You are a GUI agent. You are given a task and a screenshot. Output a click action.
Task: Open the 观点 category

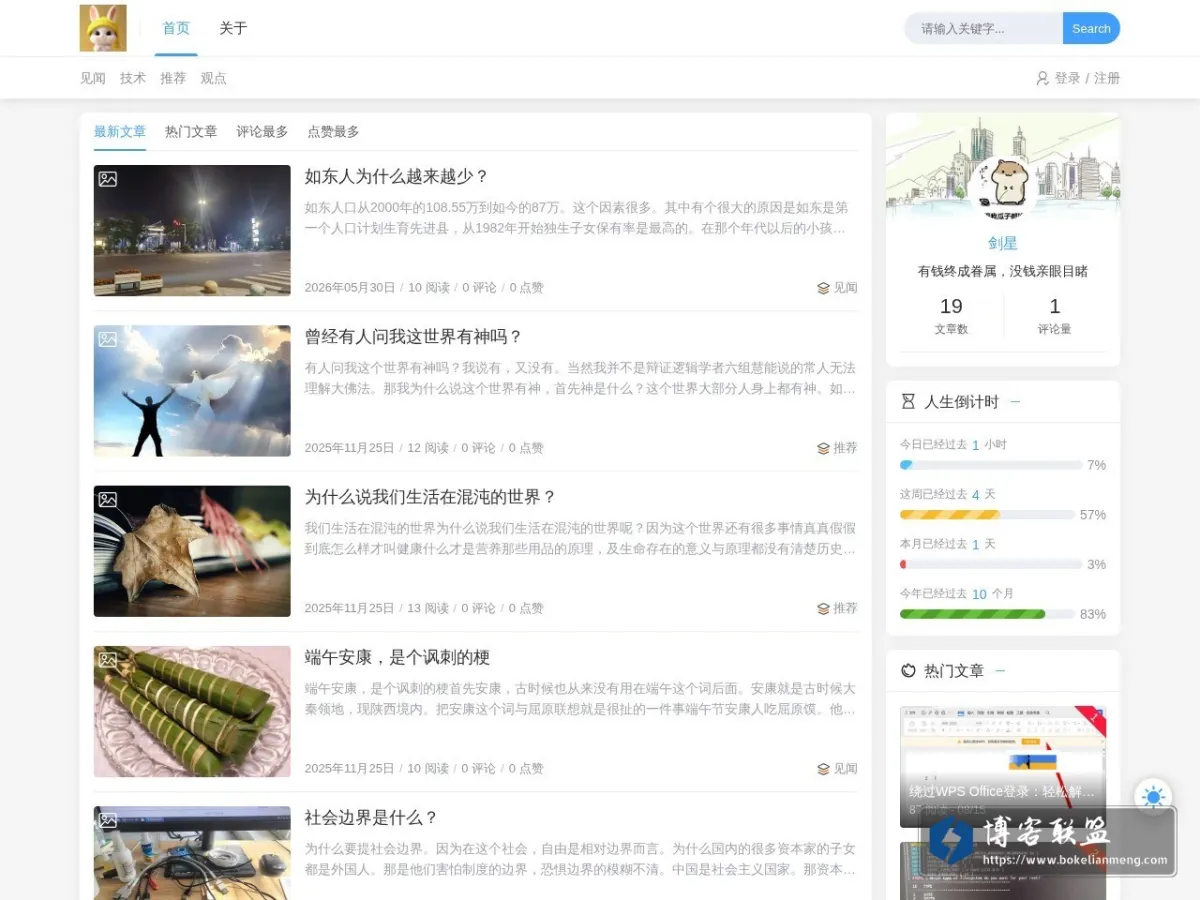click(213, 78)
